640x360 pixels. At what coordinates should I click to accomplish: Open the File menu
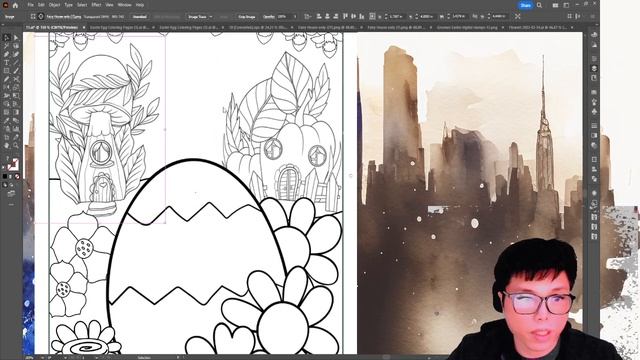coord(31,5)
